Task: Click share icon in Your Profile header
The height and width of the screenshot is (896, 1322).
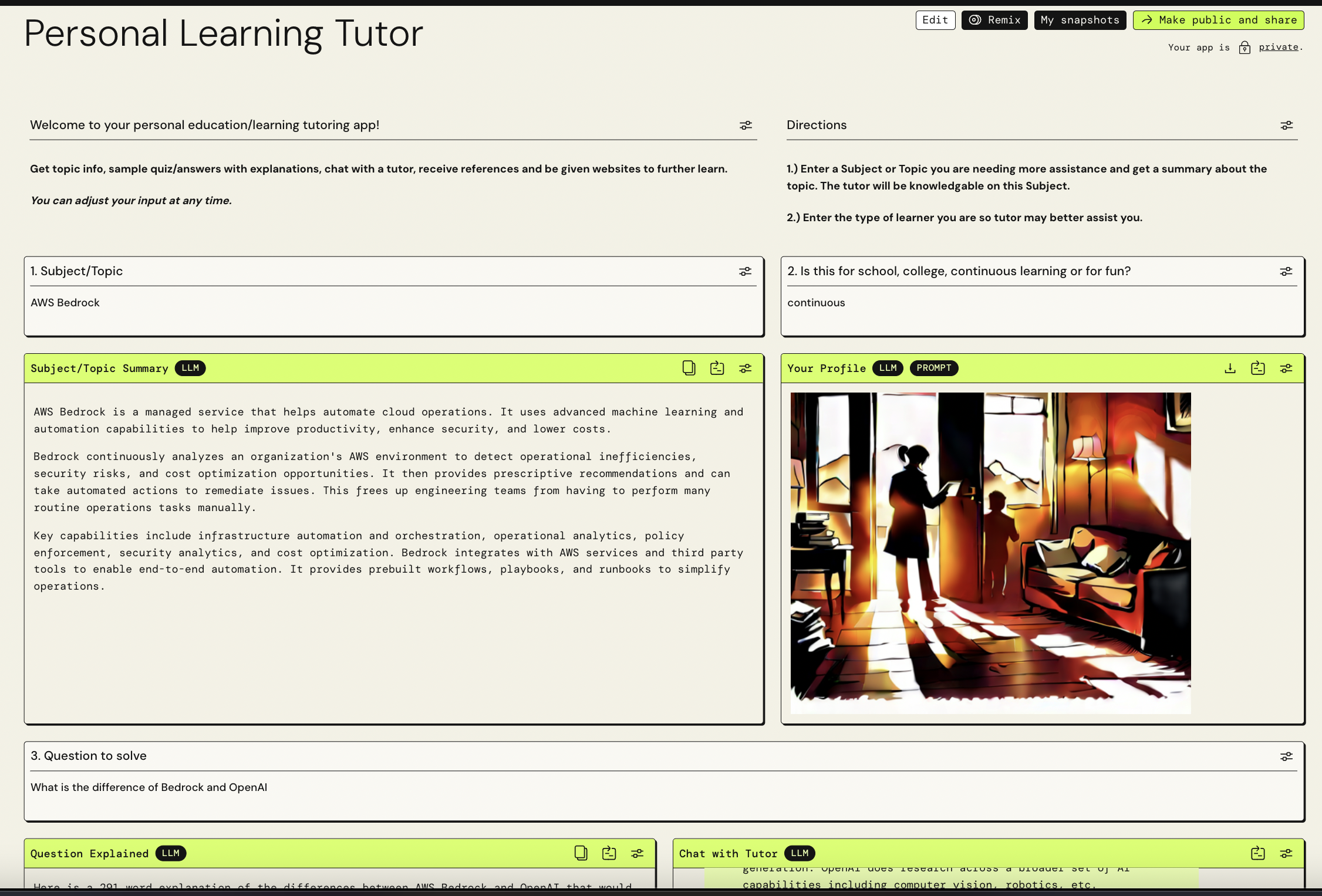Action: 1258,368
